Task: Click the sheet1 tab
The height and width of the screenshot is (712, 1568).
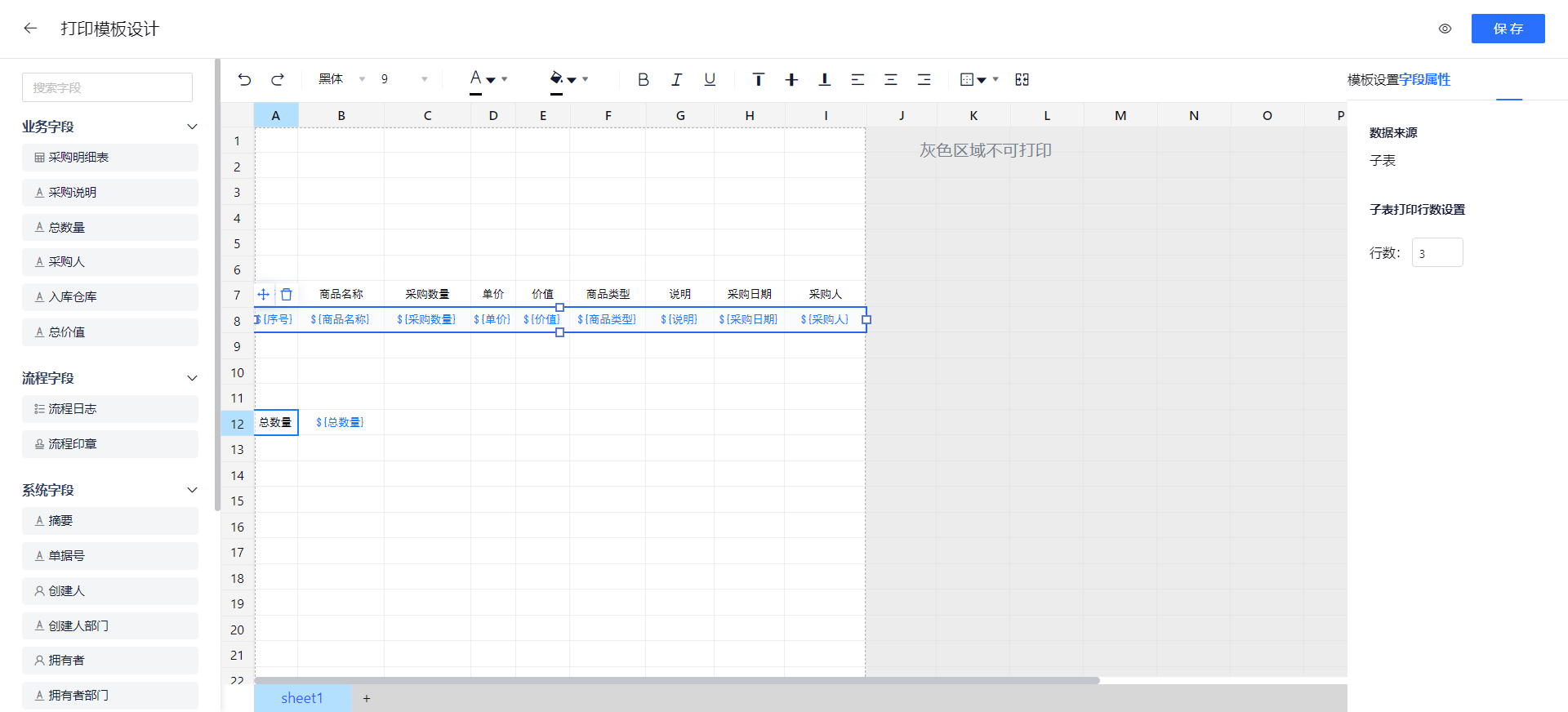Action: click(302, 698)
